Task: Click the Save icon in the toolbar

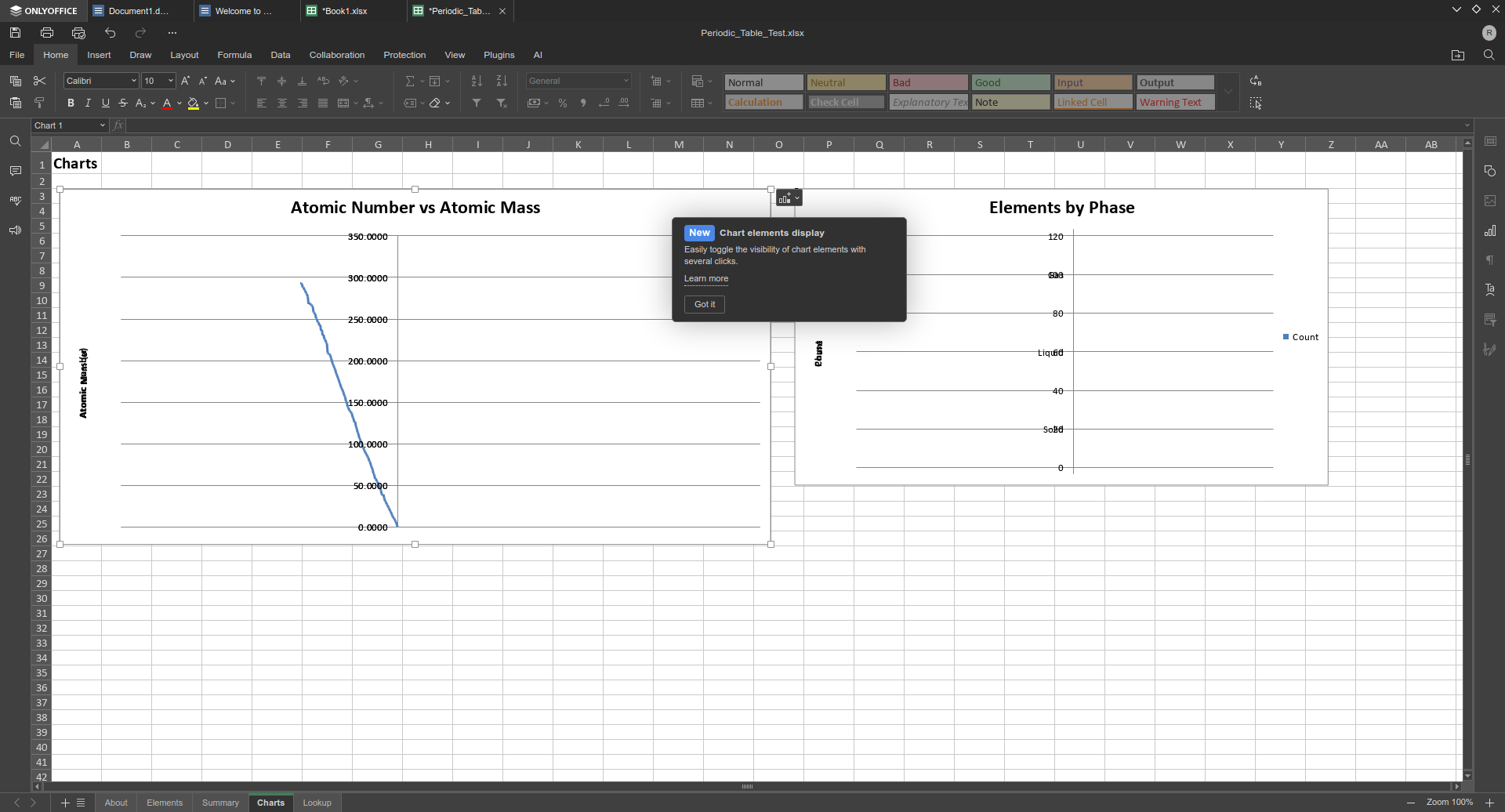Action: click(16, 33)
